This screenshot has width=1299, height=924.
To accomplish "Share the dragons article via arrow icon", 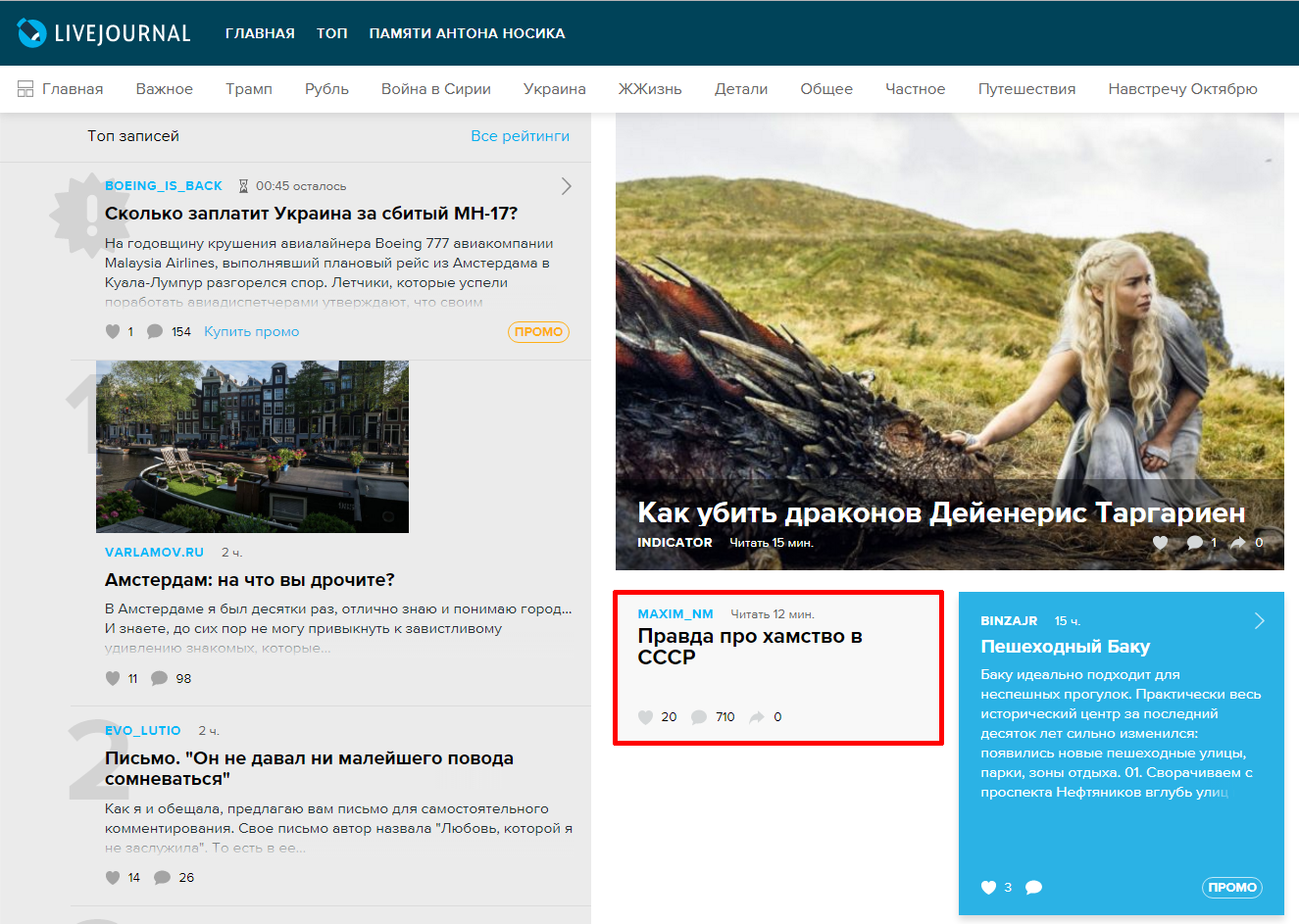I will 1238,543.
